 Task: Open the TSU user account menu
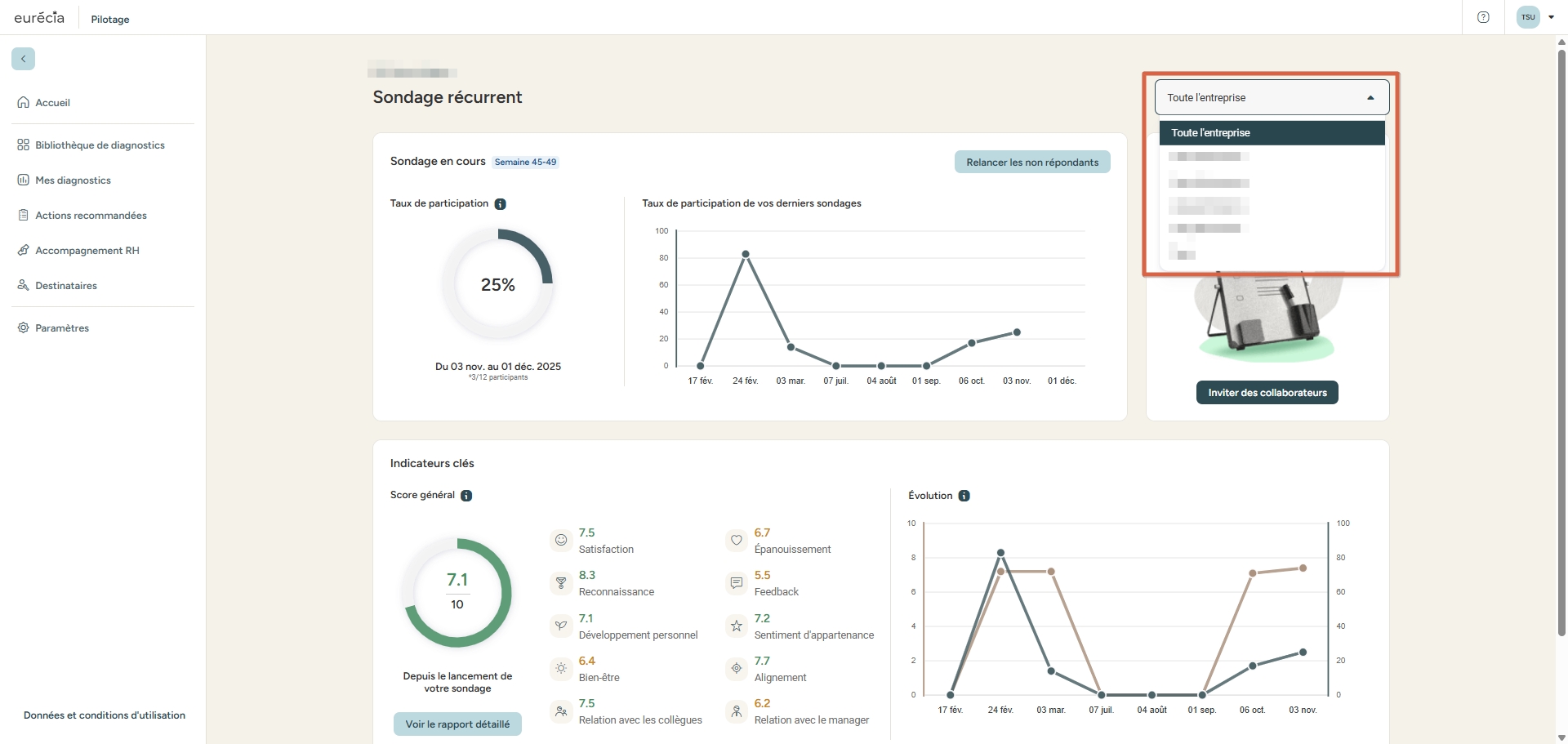tap(1535, 17)
